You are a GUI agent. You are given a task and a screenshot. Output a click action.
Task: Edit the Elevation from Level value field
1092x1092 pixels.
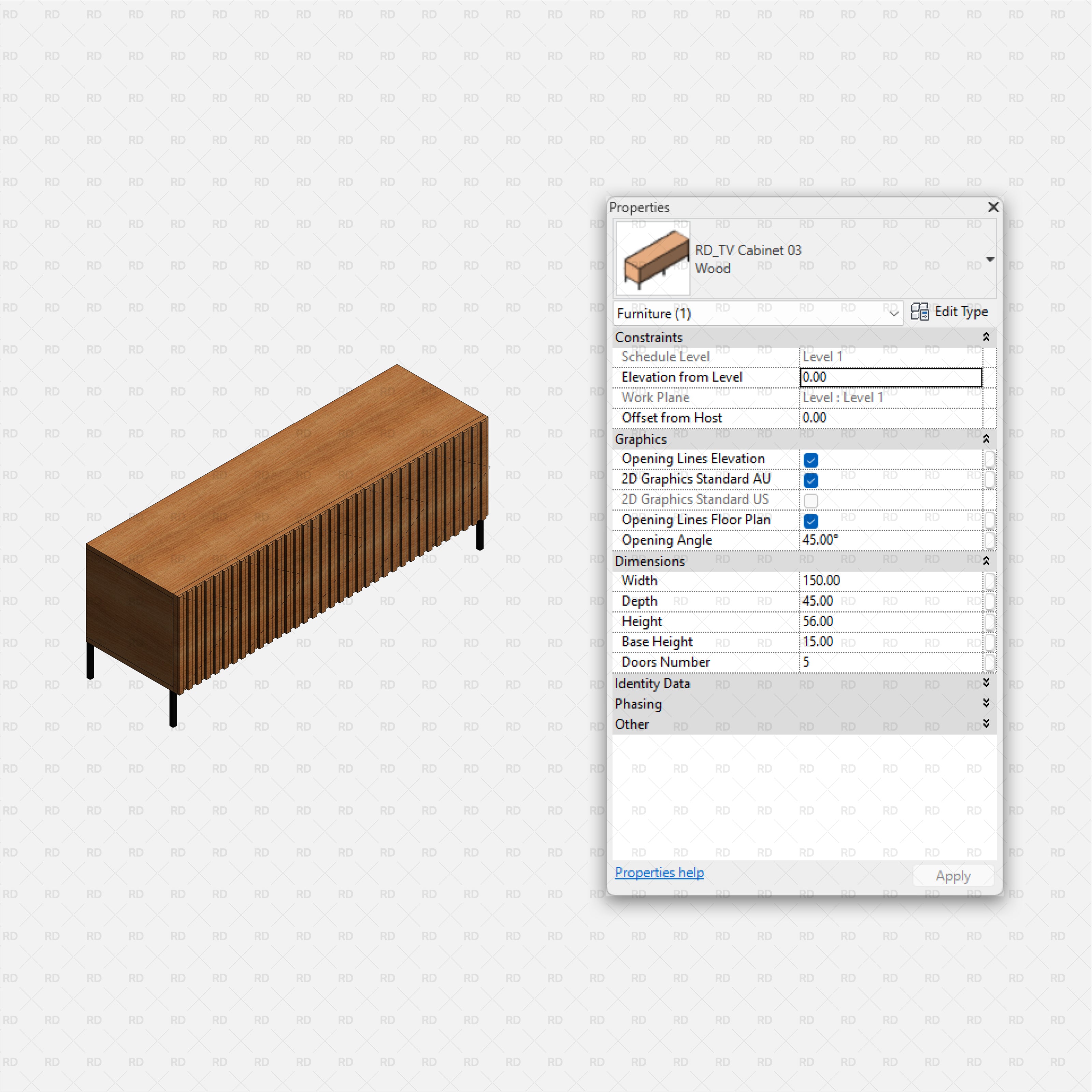(890, 377)
